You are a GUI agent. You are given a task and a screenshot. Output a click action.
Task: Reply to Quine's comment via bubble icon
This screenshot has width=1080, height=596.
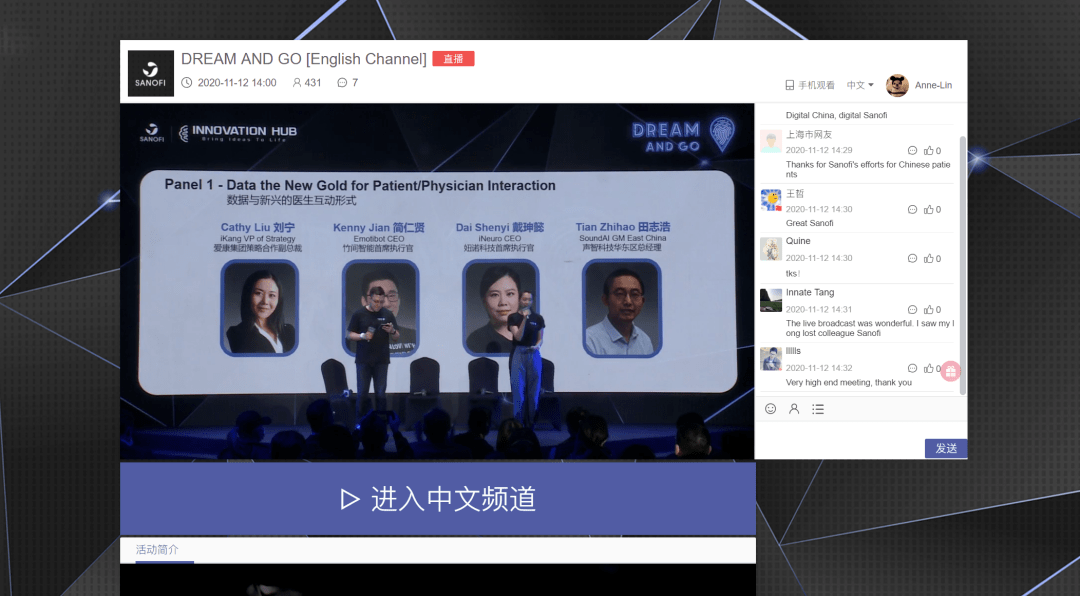click(x=912, y=258)
